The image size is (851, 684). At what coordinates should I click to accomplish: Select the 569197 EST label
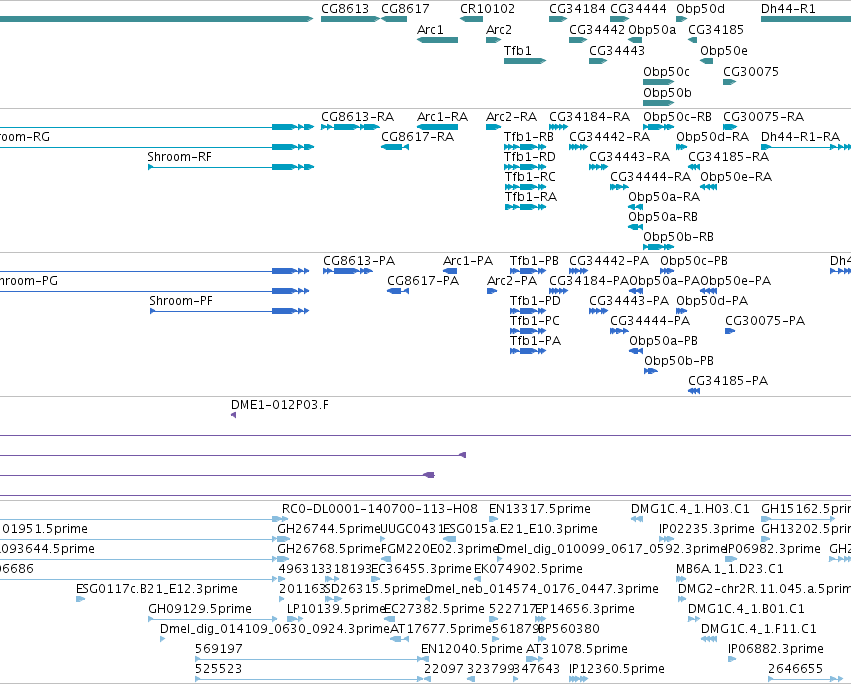pyautogui.click(x=219, y=650)
